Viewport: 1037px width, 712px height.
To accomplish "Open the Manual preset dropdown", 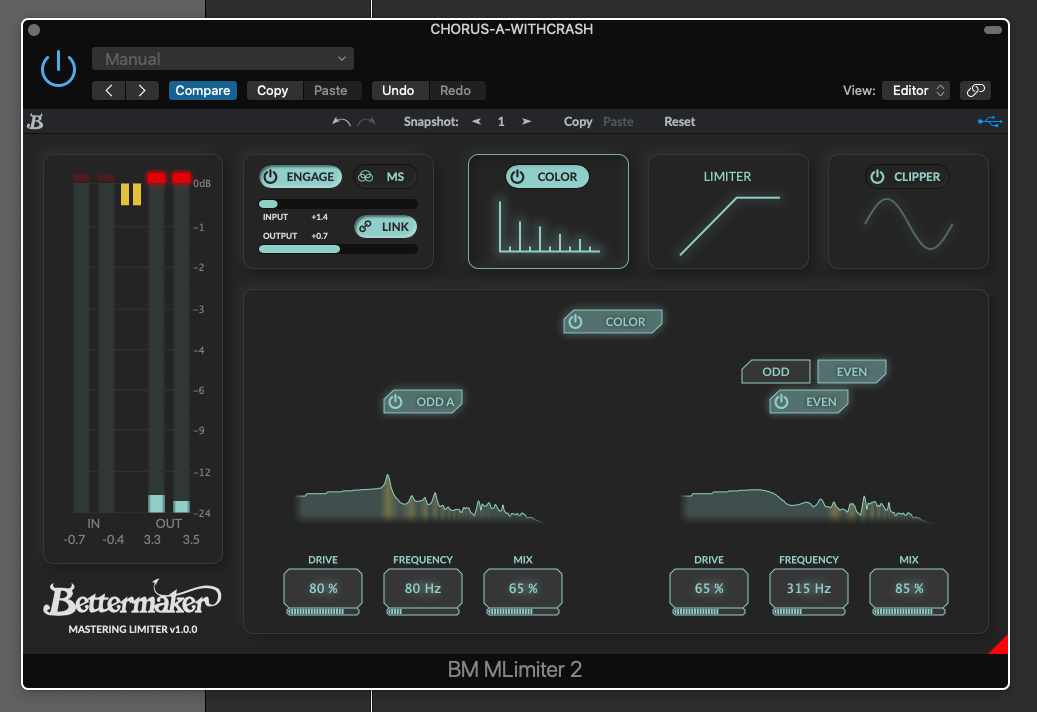I will point(223,59).
